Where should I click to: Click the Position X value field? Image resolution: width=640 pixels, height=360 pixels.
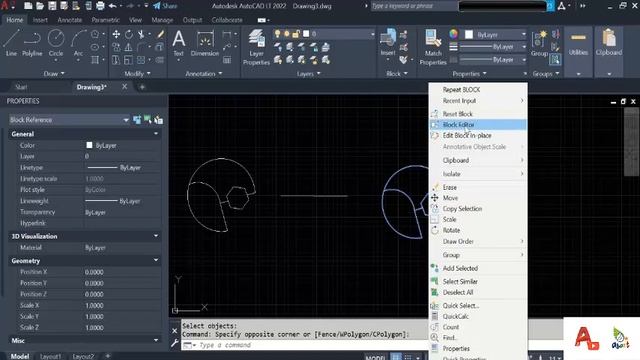click(x=122, y=272)
